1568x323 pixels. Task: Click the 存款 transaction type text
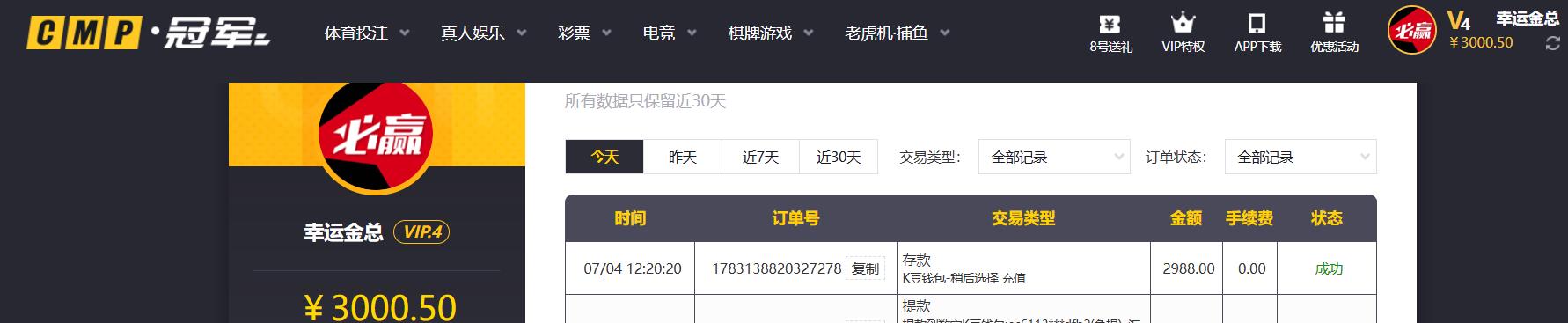pyautogui.click(x=917, y=260)
